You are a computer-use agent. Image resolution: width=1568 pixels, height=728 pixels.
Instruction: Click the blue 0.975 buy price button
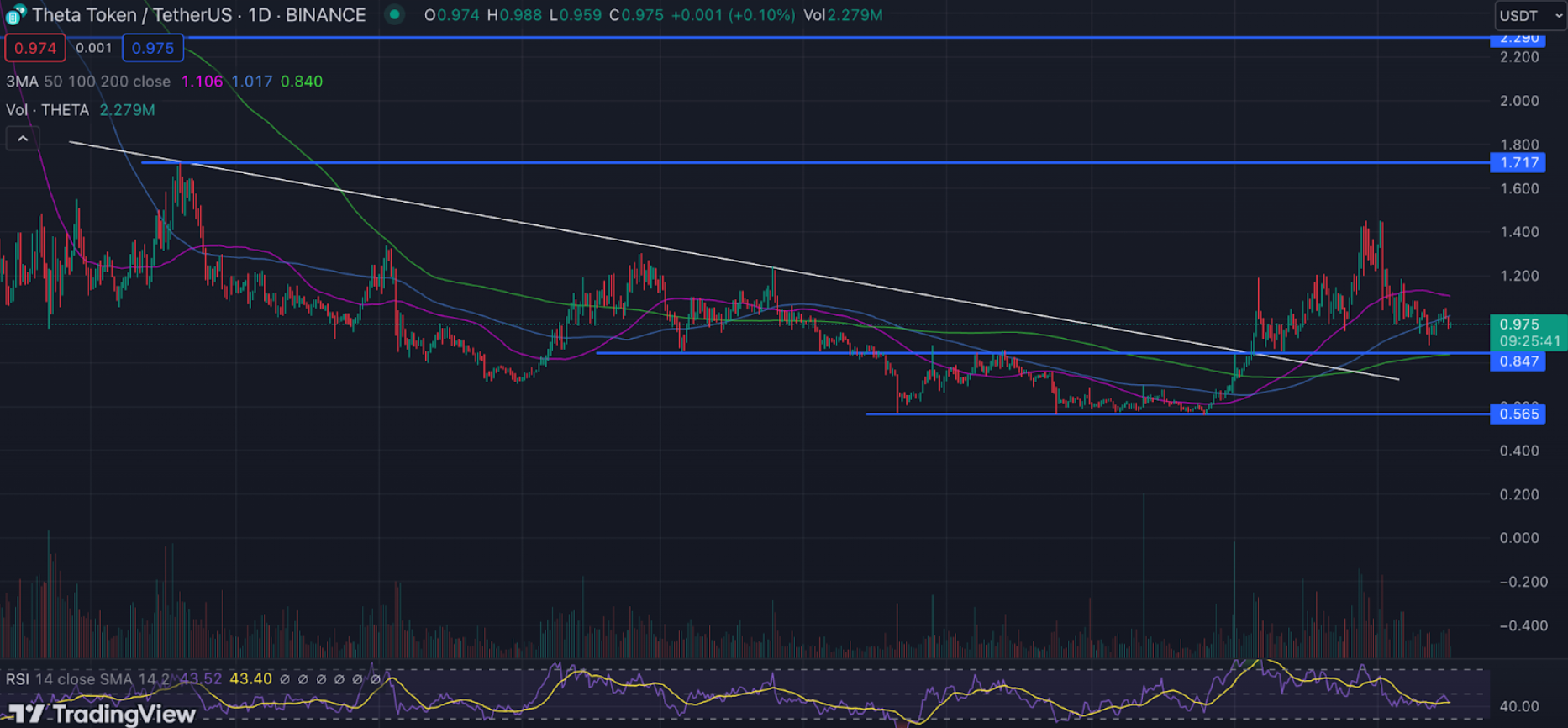(x=153, y=48)
